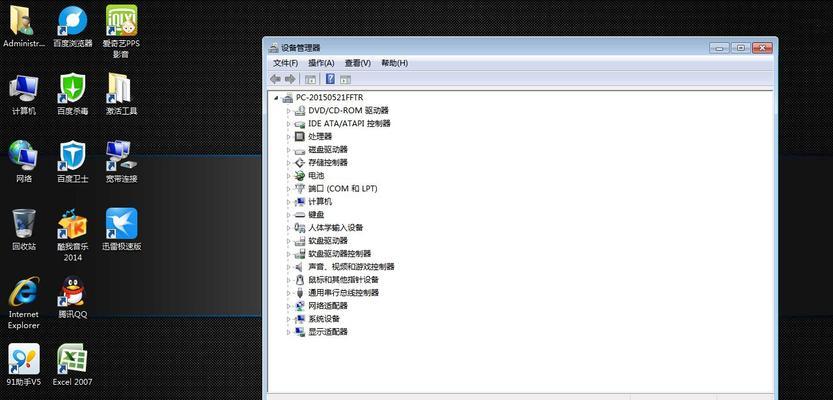
Task: Select the IDE ATA/ATAPI 控制器 label
Action: 350,124
